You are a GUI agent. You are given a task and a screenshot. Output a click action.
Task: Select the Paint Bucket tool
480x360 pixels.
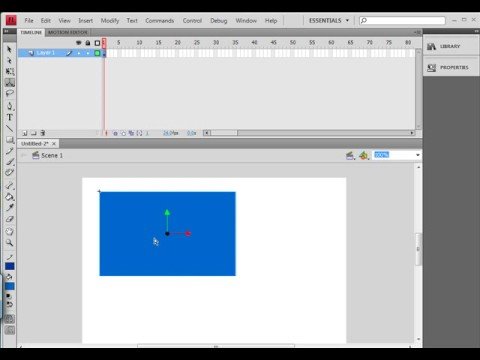pyautogui.click(x=10, y=197)
